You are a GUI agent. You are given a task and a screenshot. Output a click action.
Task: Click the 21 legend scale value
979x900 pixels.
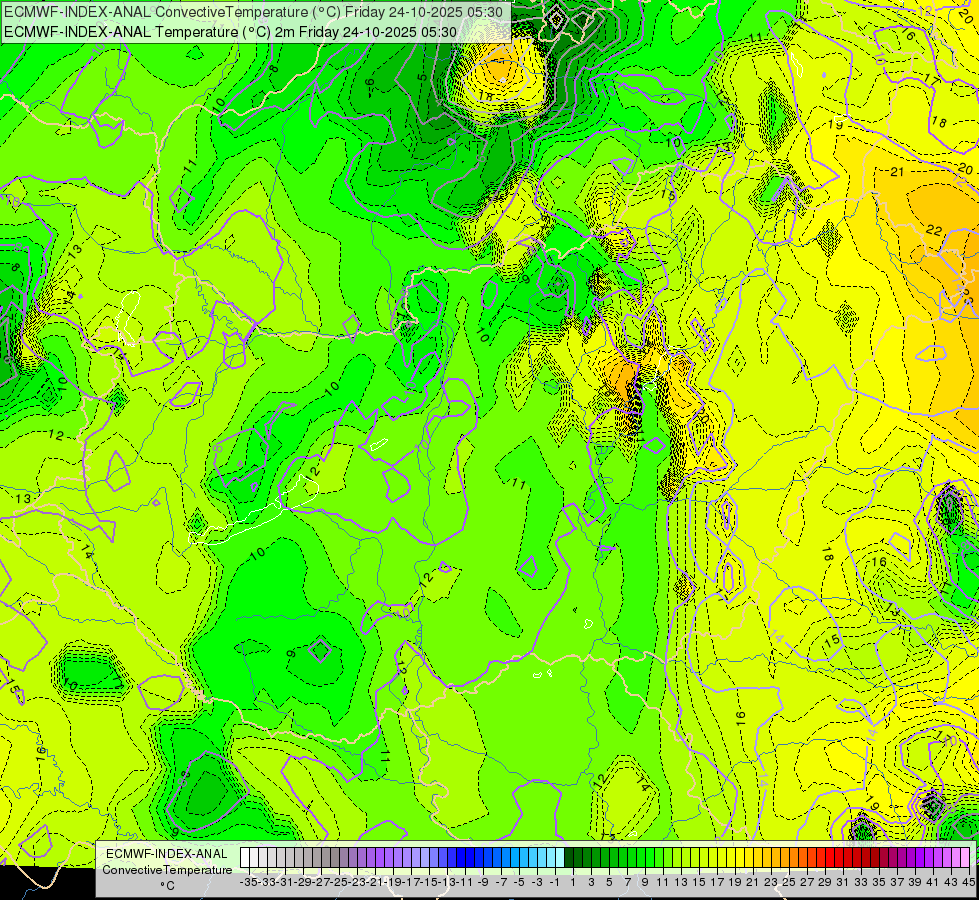tap(753, 882)
